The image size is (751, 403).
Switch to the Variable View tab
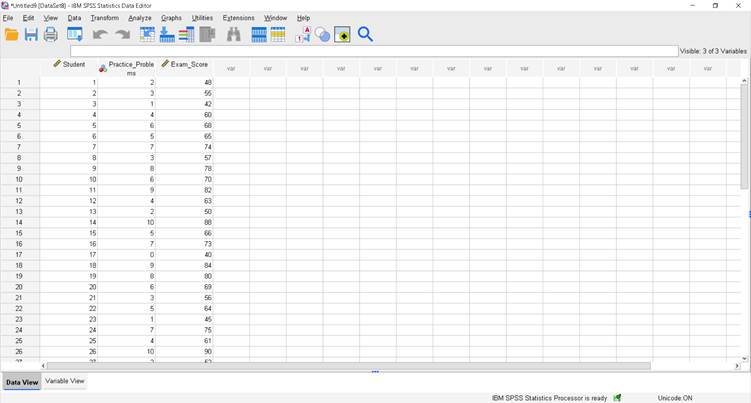[65, 381]
